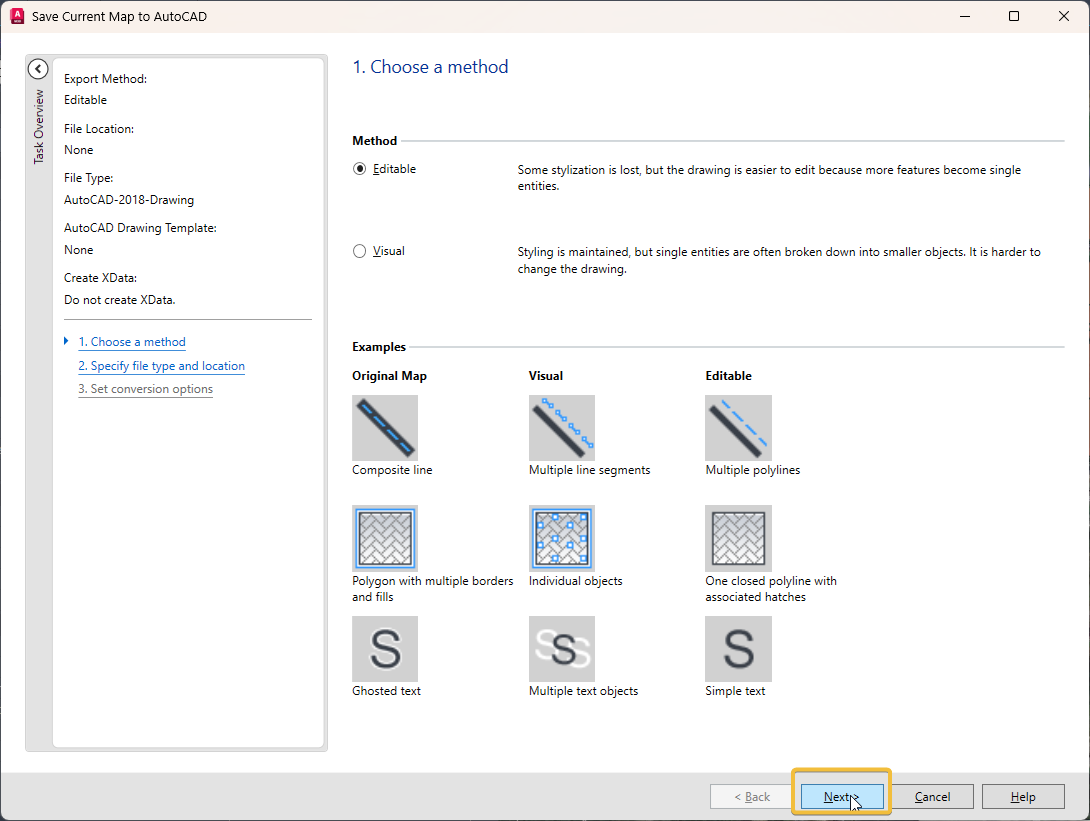Select the Editable method radio button

click(x=359, y=169)
